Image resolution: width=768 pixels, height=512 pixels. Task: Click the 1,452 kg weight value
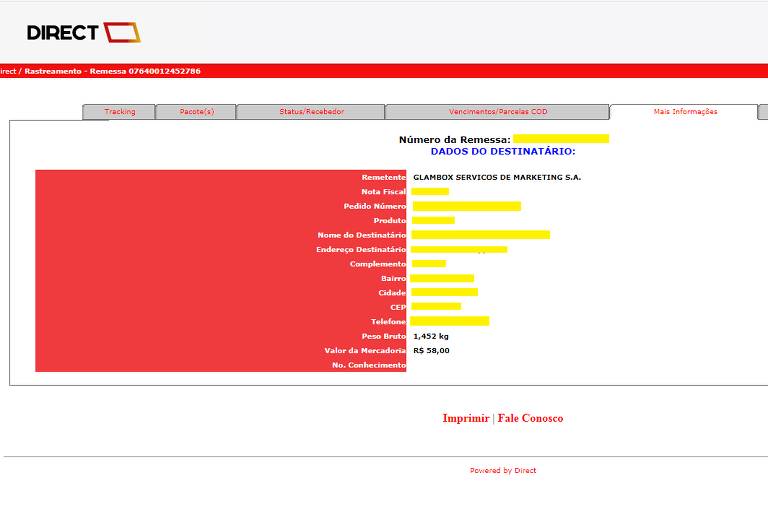[431, 336]
